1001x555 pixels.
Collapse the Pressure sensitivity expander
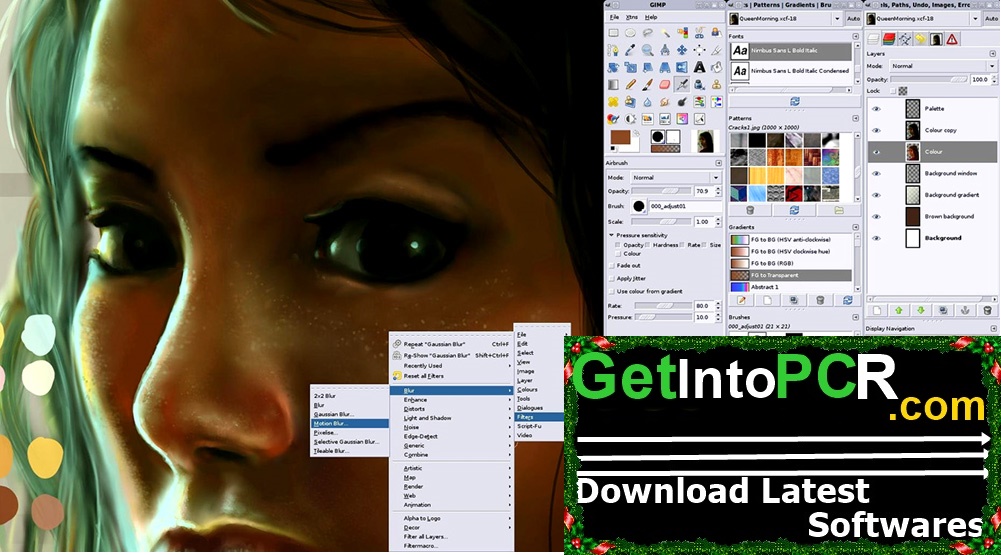click(612, 235)
